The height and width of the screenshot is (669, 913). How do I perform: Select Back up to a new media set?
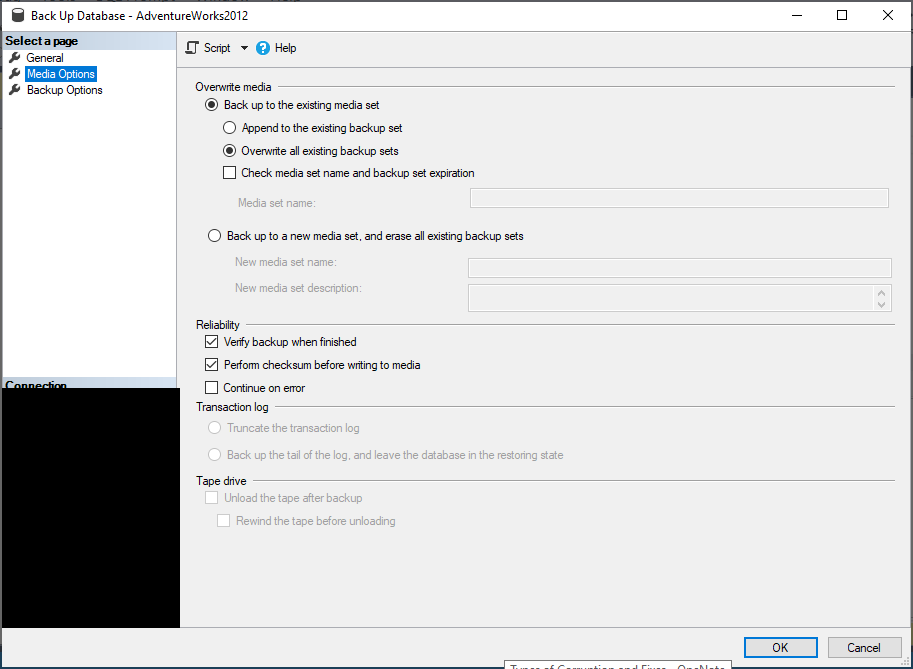(x=214, y=236)
